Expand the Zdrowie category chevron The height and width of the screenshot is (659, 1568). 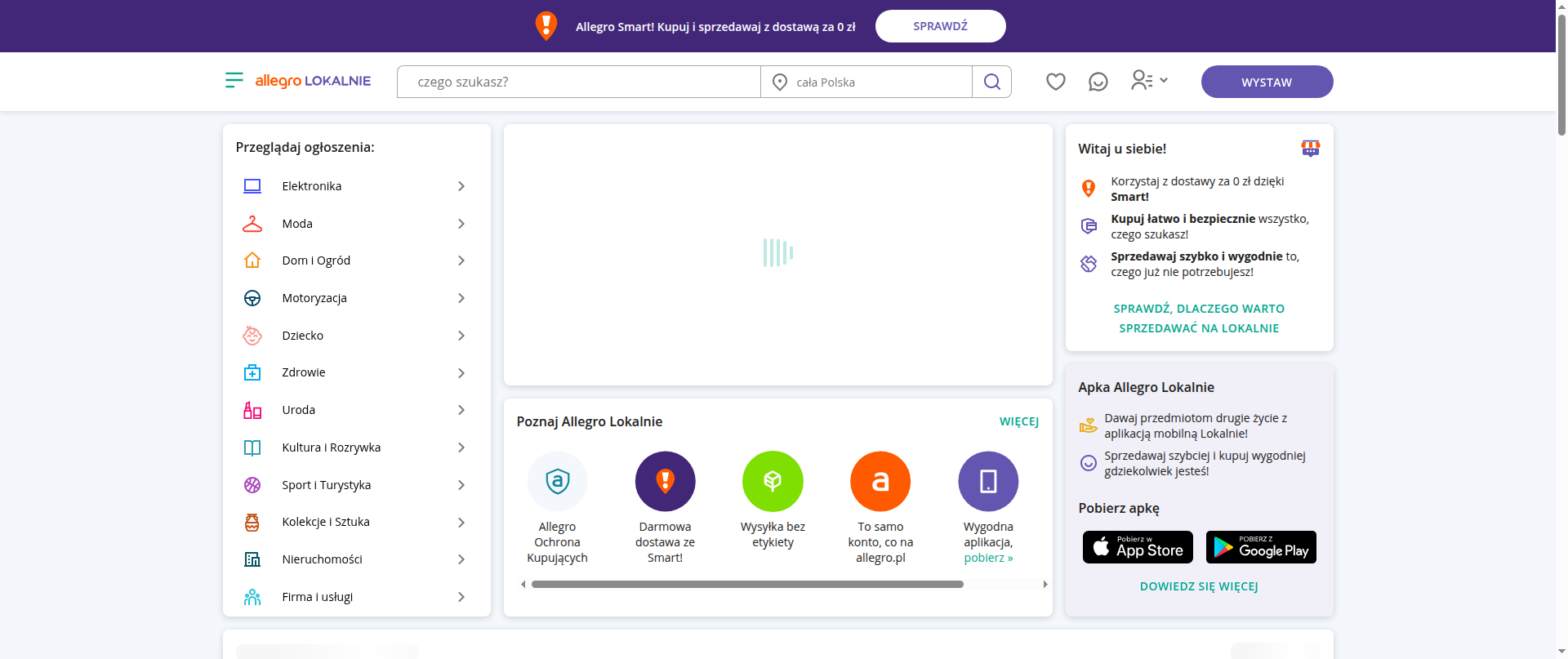461,373
